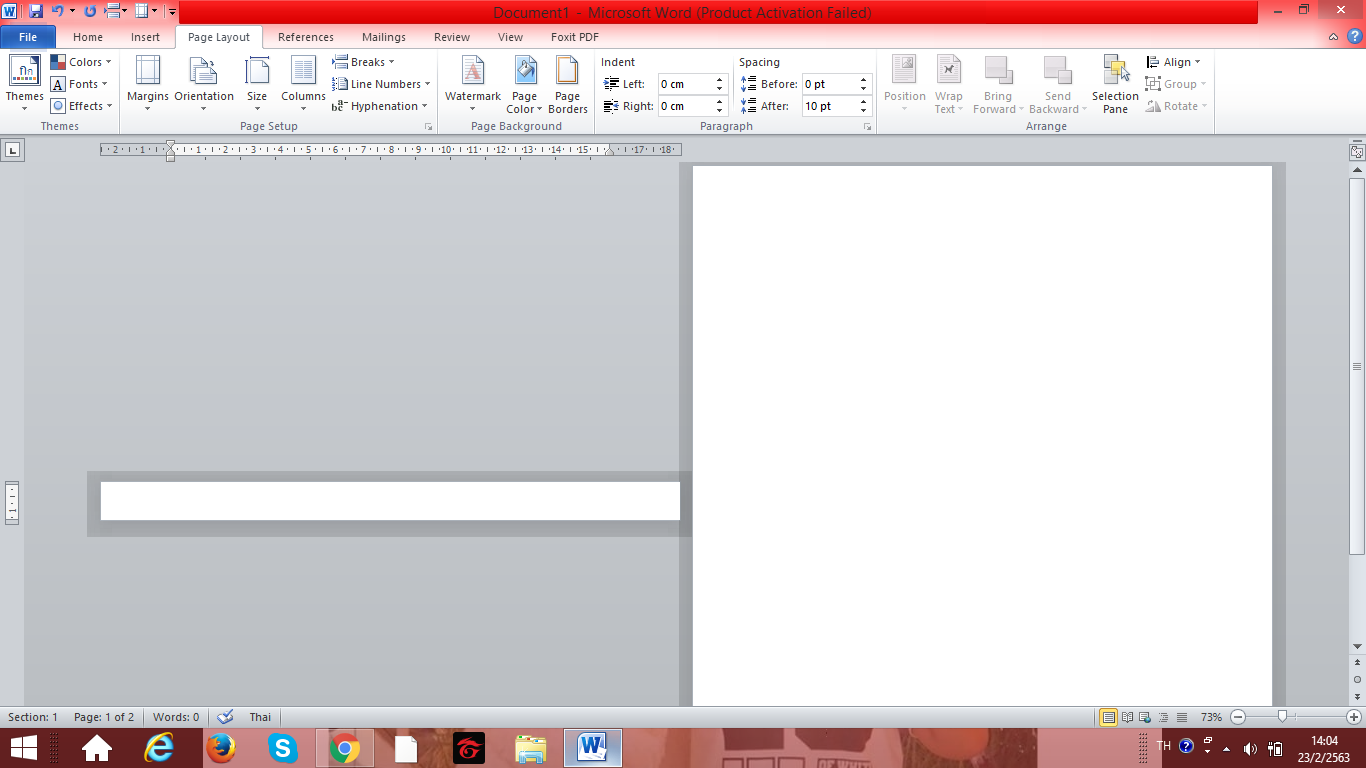Switch to Draft view in status bar
Viewport: 1366px width, 768px height.
point(1182,717)
